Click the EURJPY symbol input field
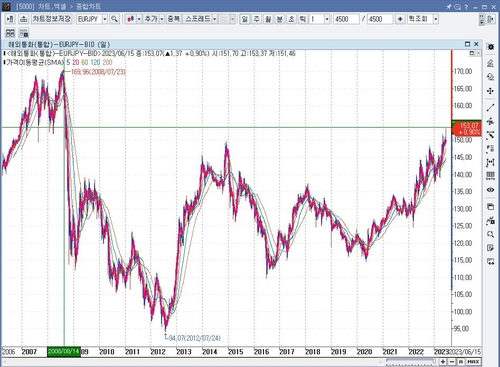Viewport: 500px width, 367px height. 89,19
